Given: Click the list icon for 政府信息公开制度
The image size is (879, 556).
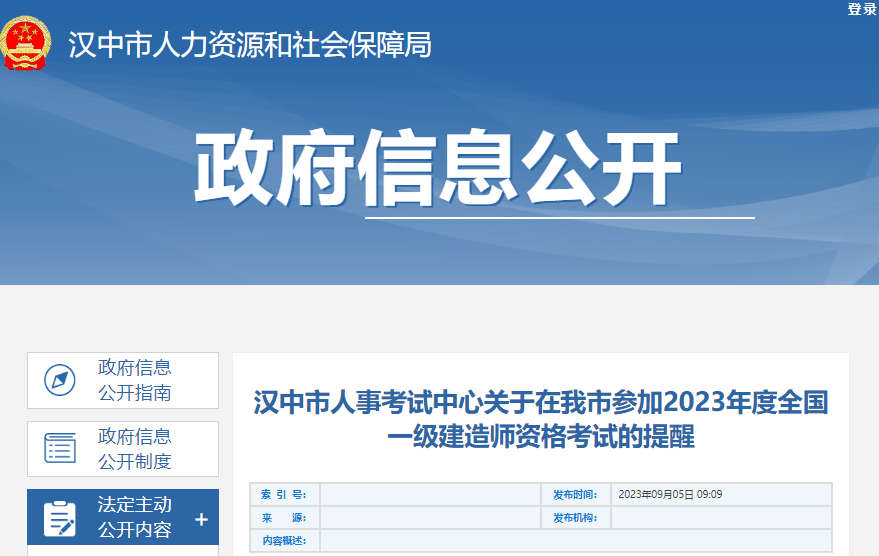Looking at the screenshot, I should (x=60, y=448).
